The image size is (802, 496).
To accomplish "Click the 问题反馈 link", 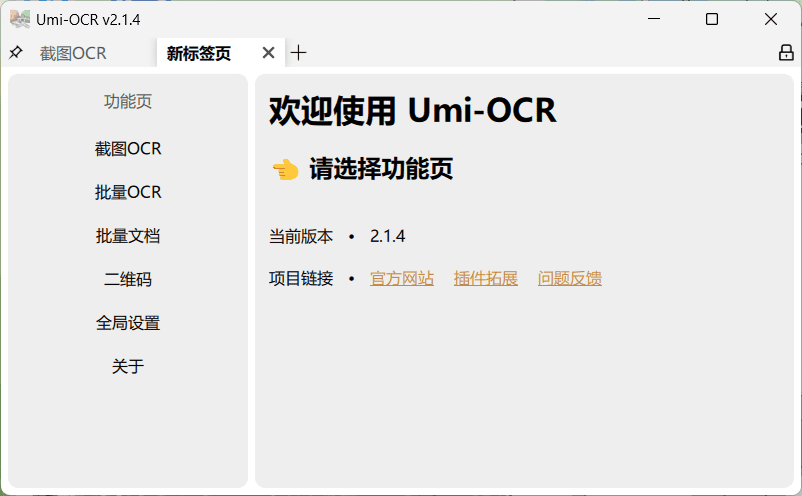I will point(570,278).
